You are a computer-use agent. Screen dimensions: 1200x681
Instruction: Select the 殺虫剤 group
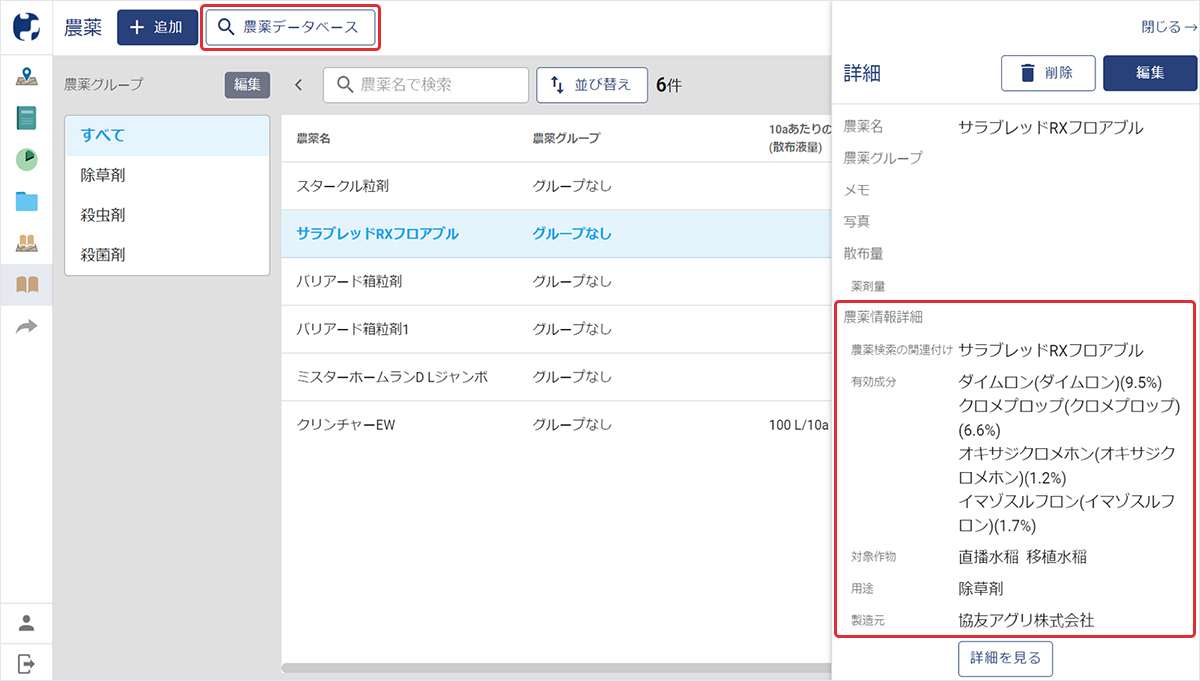click(167, 215)
